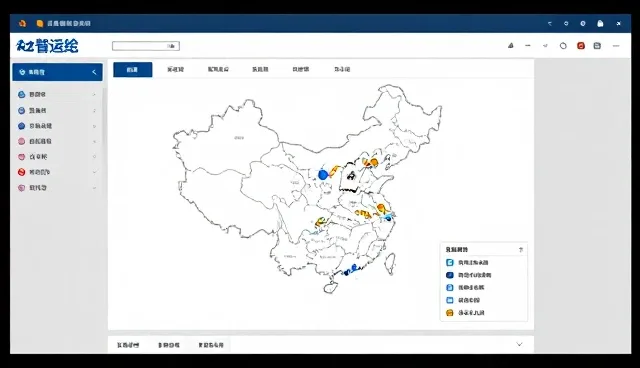Click the hollow circle icon in the header toolbar
The height and width of the screenshot is (368, 640).
tap(563, 46)
